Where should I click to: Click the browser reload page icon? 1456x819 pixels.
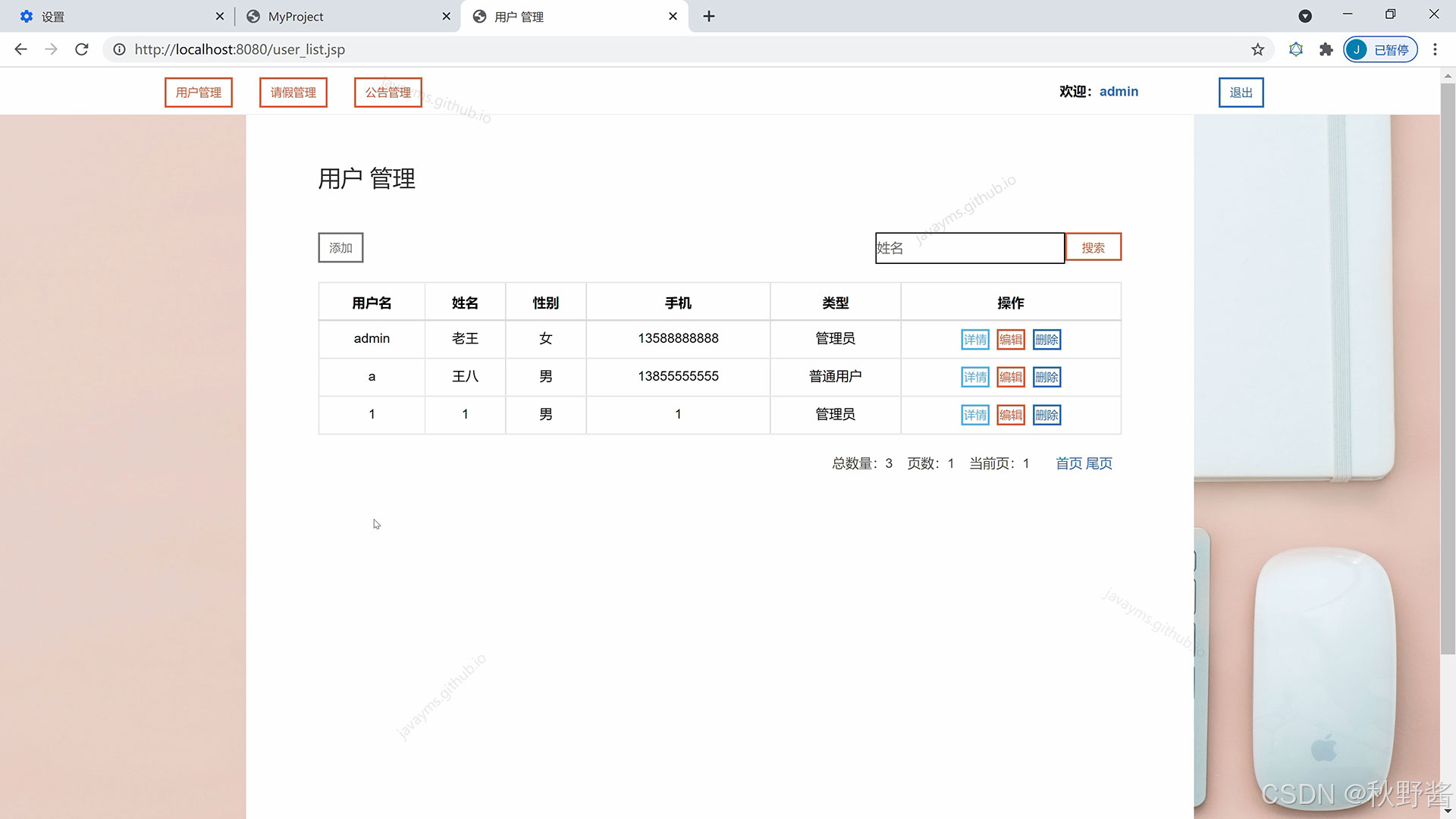(82, 49)
